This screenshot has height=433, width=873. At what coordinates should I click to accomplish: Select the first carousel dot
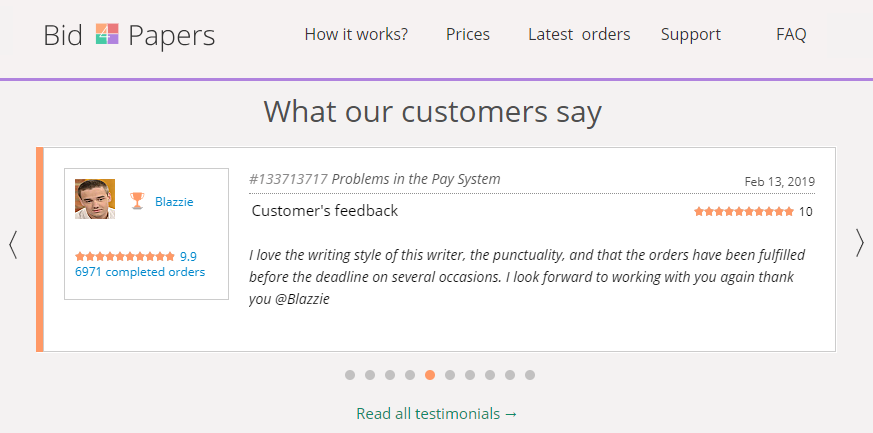coord(350,375)
